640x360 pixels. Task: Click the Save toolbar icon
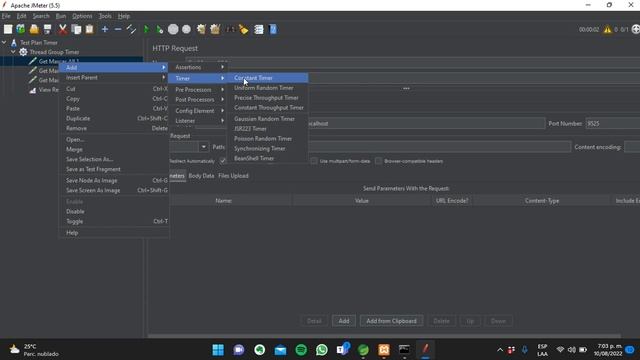47,29
